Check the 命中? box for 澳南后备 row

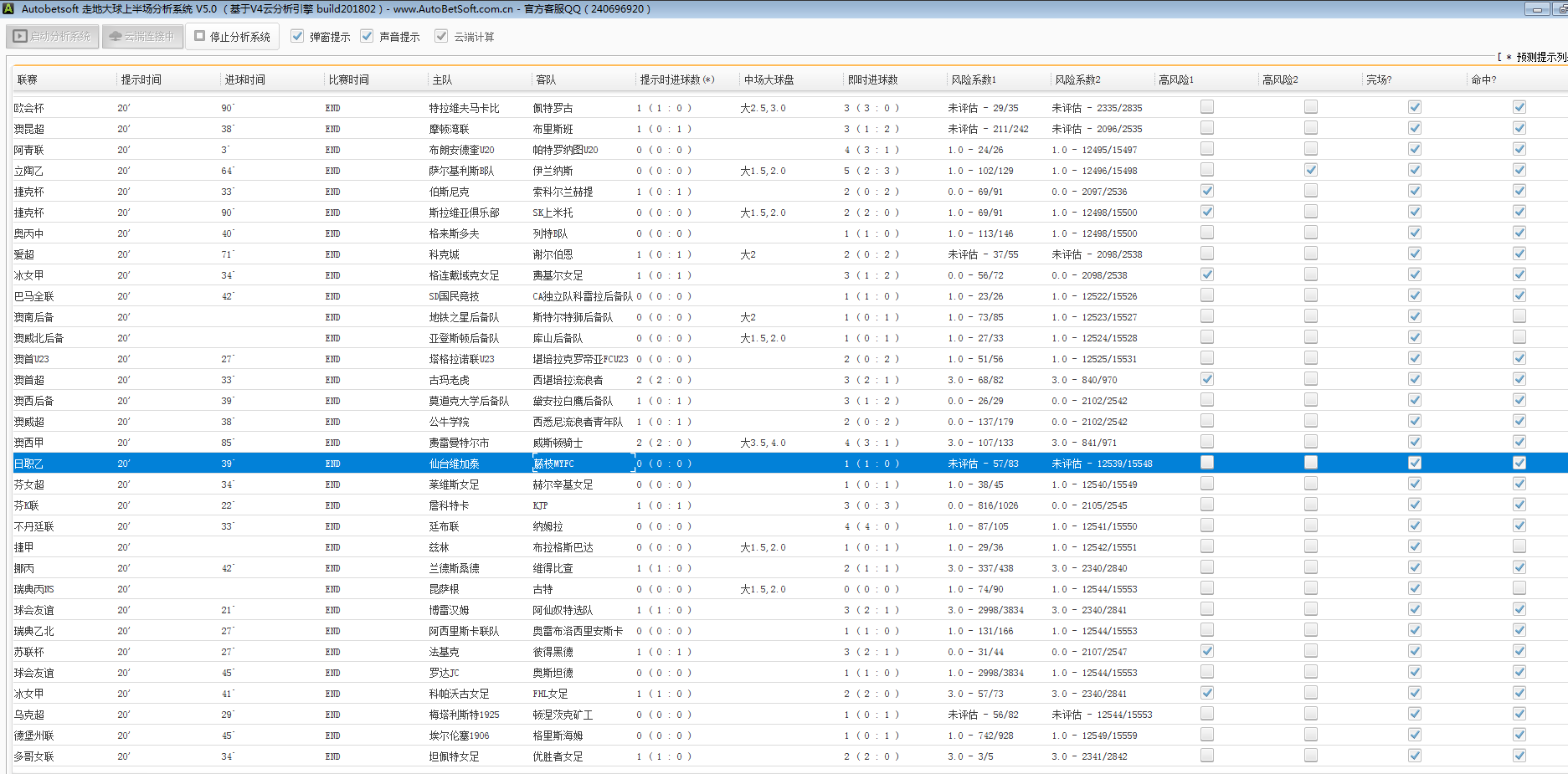click(1519, 316)
